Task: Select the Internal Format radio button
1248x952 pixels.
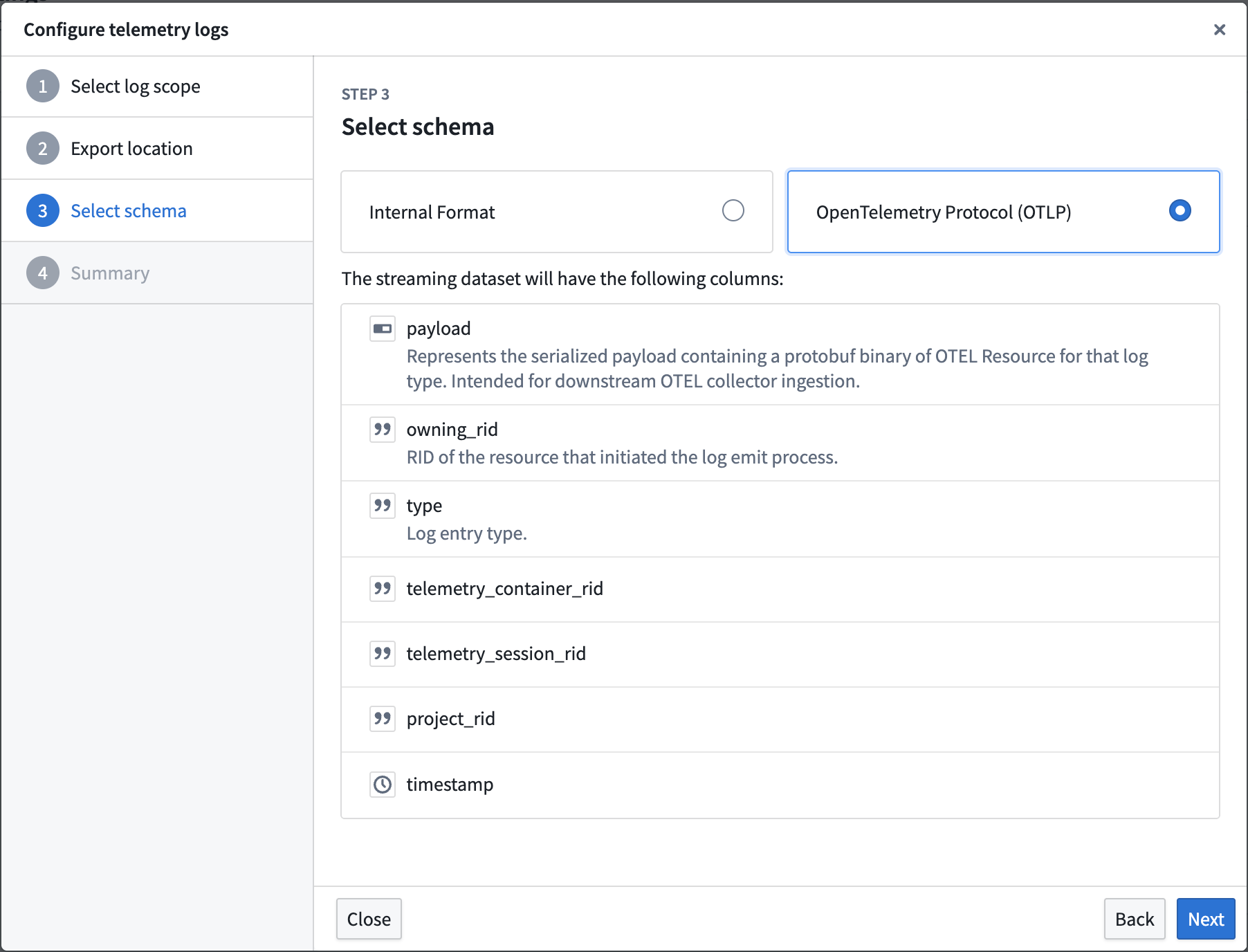Action: pyautogui.click(x=733, y=212)
